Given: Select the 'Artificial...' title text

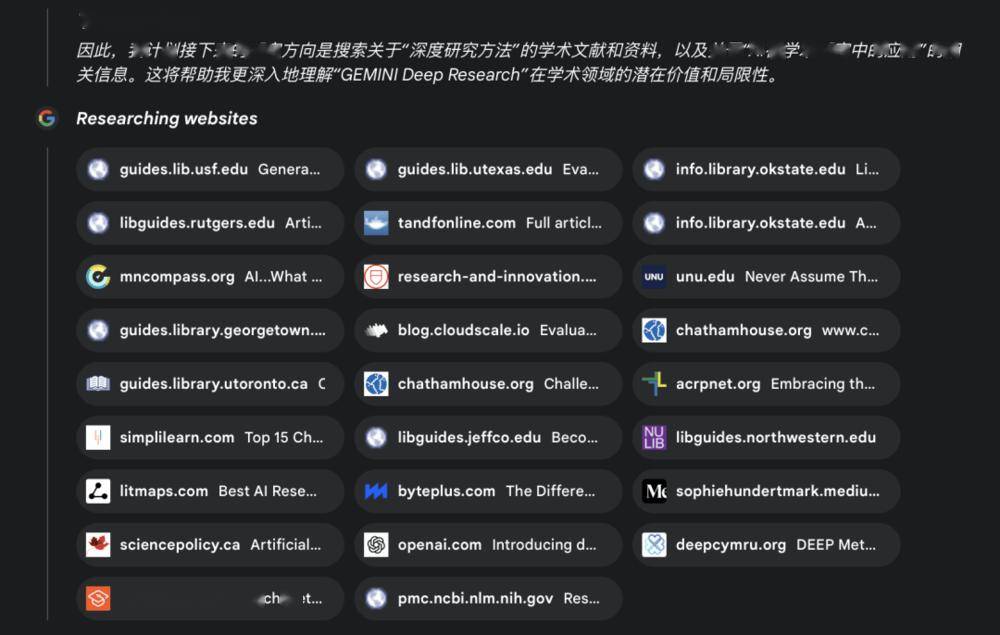Looking at the screenshot, I should 286,545.
